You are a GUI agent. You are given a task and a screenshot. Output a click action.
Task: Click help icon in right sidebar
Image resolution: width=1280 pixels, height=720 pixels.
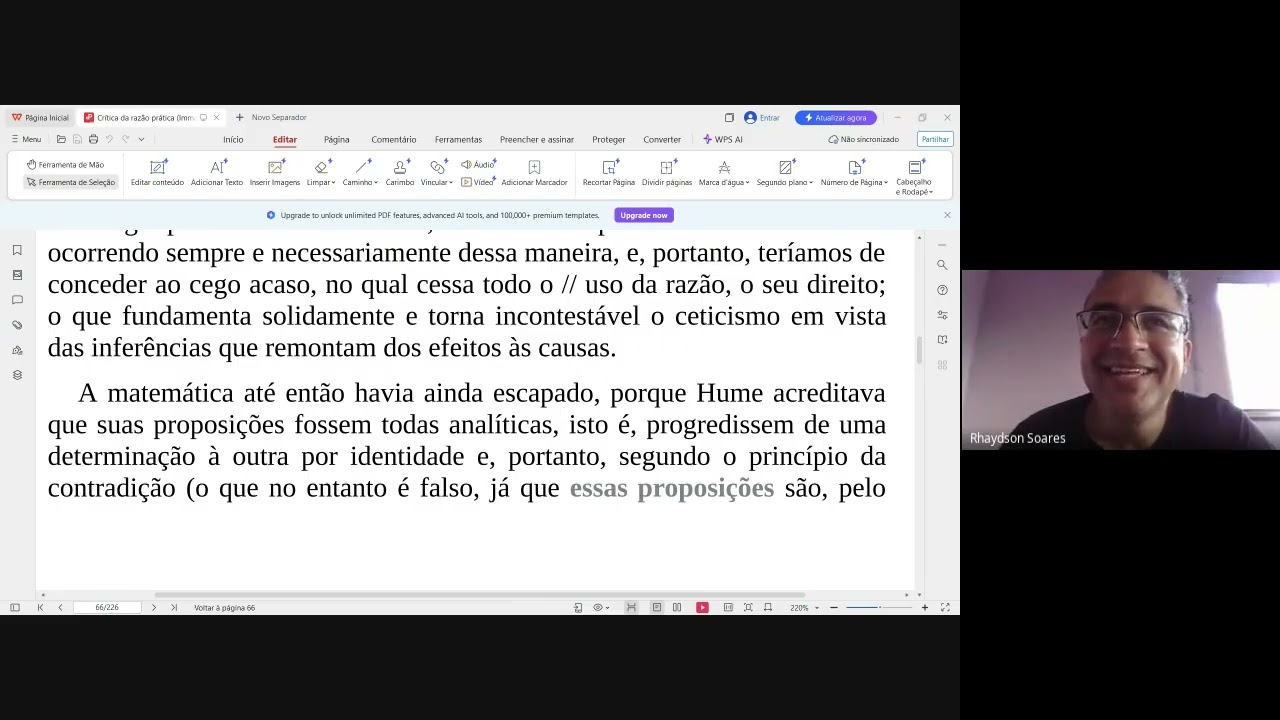coord(942,290)
